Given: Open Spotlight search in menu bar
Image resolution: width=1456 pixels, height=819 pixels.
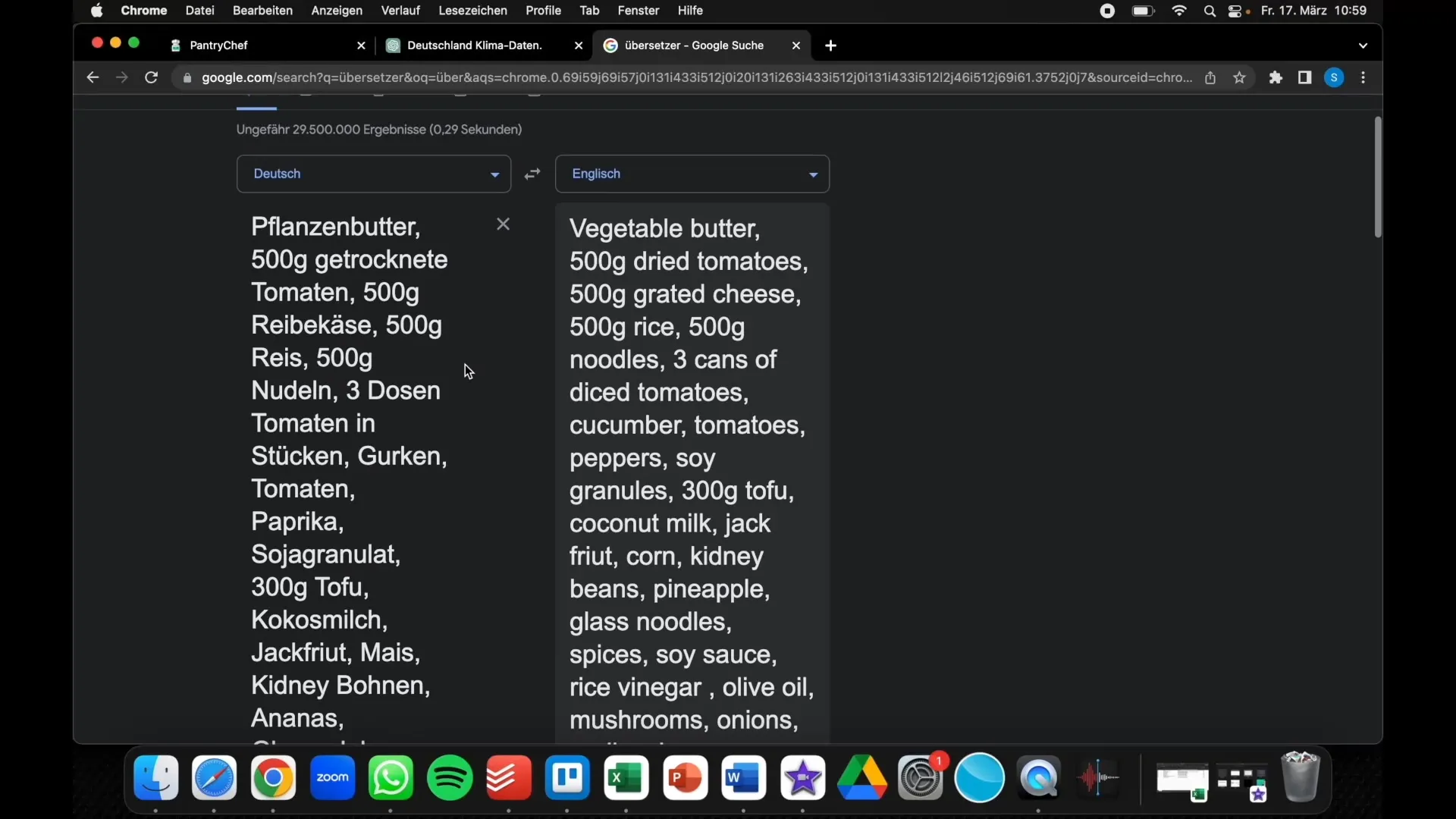Looking at the screenshot, I should 1210,11.
